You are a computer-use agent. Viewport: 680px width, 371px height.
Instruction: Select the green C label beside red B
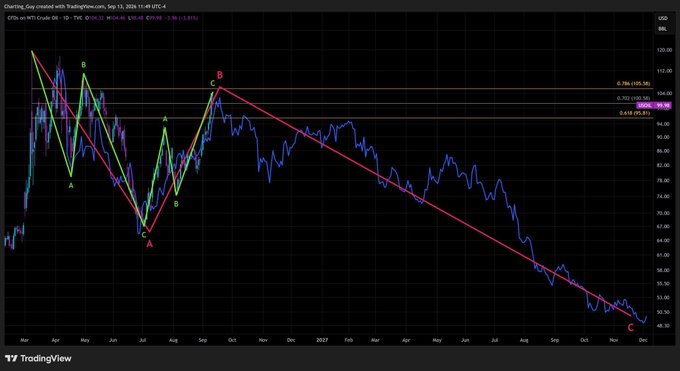pyautogui.click(x=212, y=83)
